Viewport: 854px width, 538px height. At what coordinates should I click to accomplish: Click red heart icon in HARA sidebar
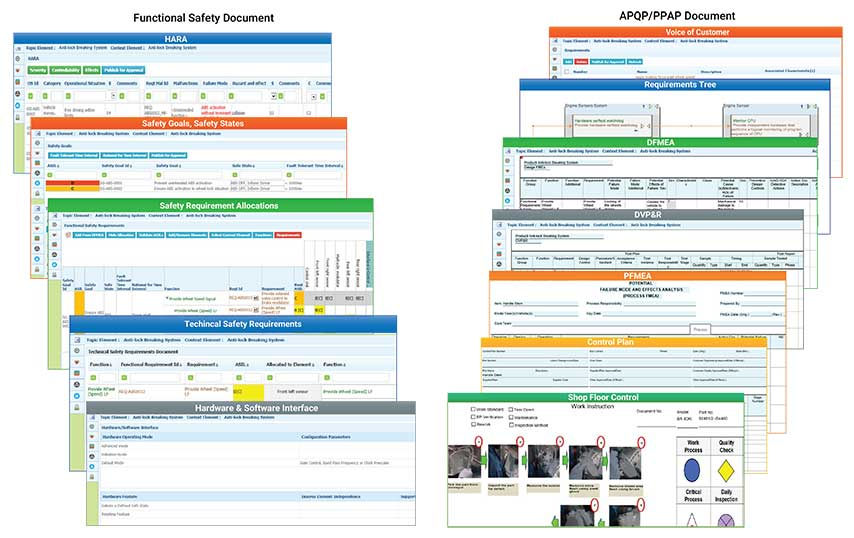point(18,70)
